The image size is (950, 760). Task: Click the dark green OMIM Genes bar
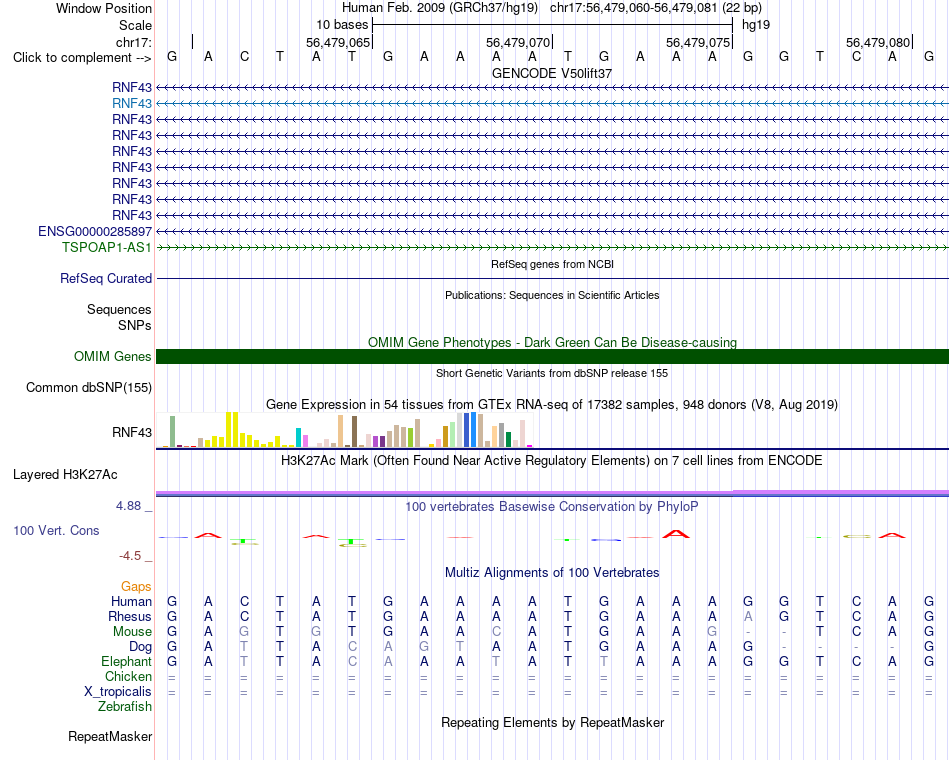pyautogui.click(x=552, y=356)
